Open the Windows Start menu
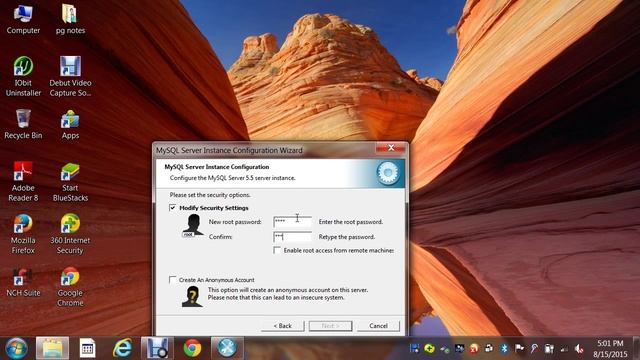The height and width of the screenshot is (360, 640). point(16,348)
